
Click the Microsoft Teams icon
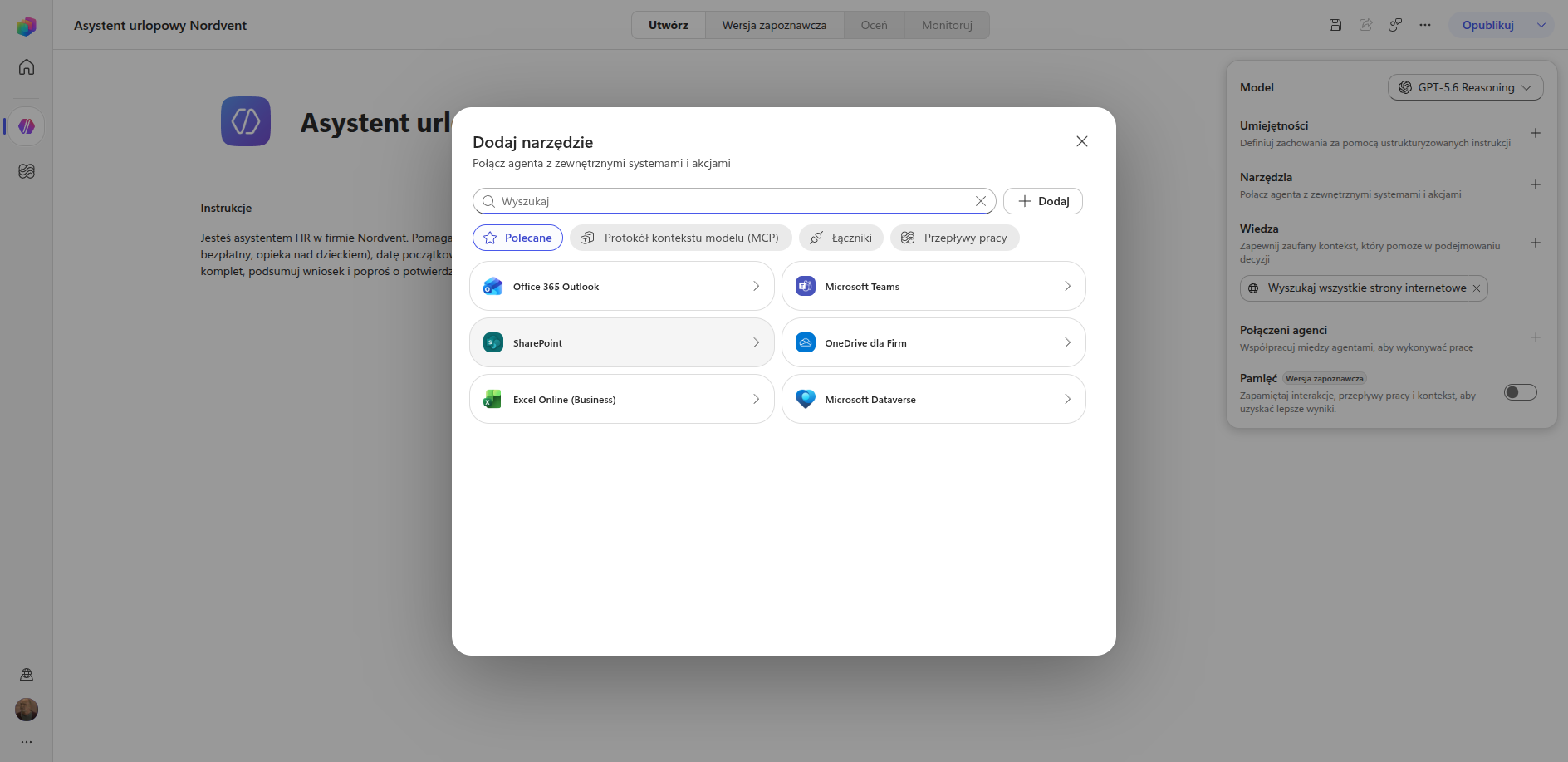(806, 286)
